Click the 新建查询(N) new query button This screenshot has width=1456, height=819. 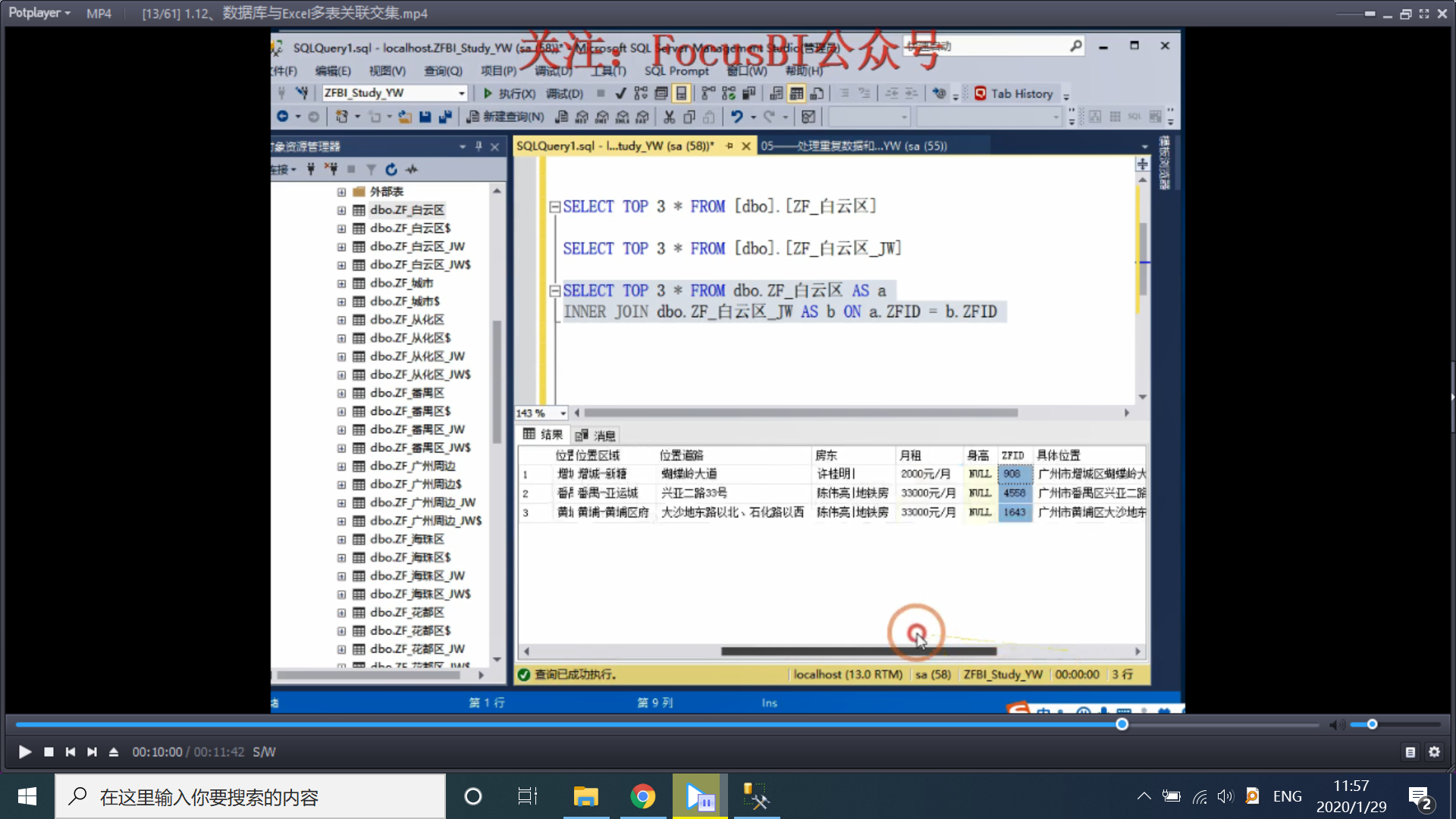coord(505,116)
